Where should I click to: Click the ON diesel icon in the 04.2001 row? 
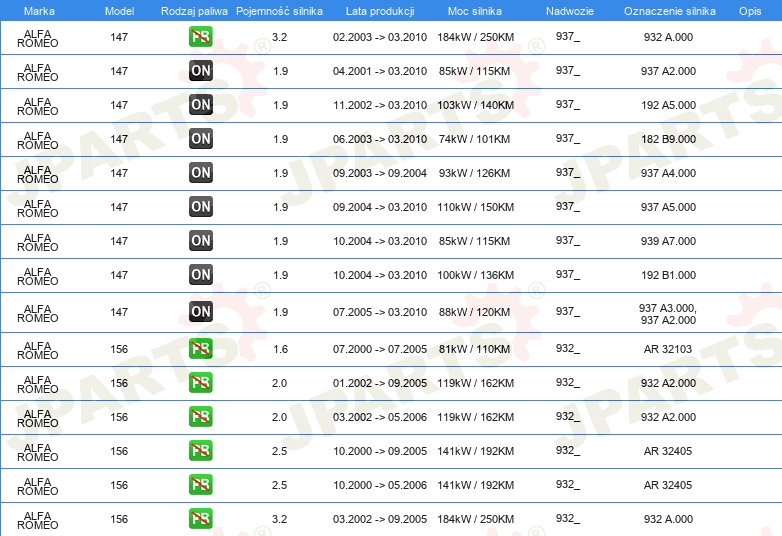coord(200,71)
